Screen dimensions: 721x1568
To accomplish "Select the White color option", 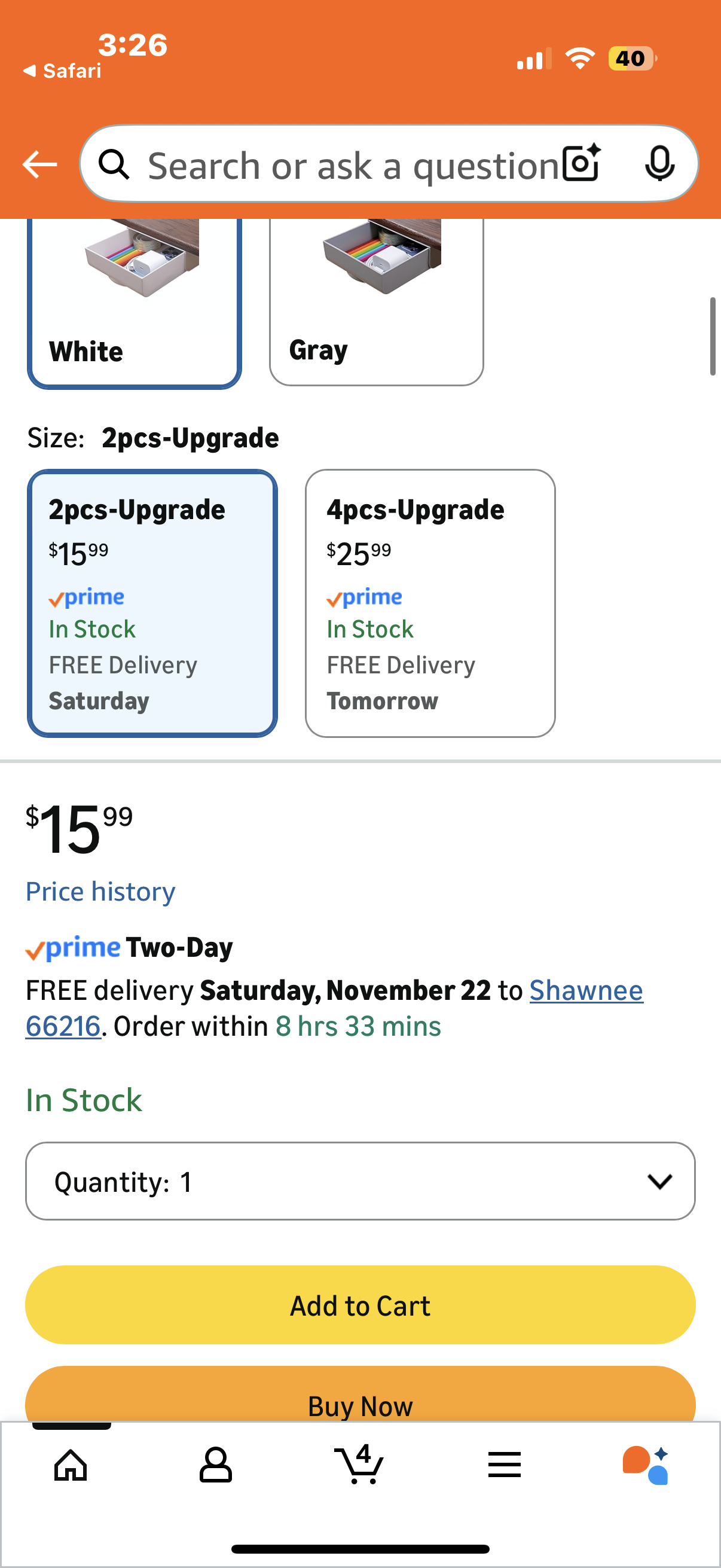I will [x=135, y=303].
